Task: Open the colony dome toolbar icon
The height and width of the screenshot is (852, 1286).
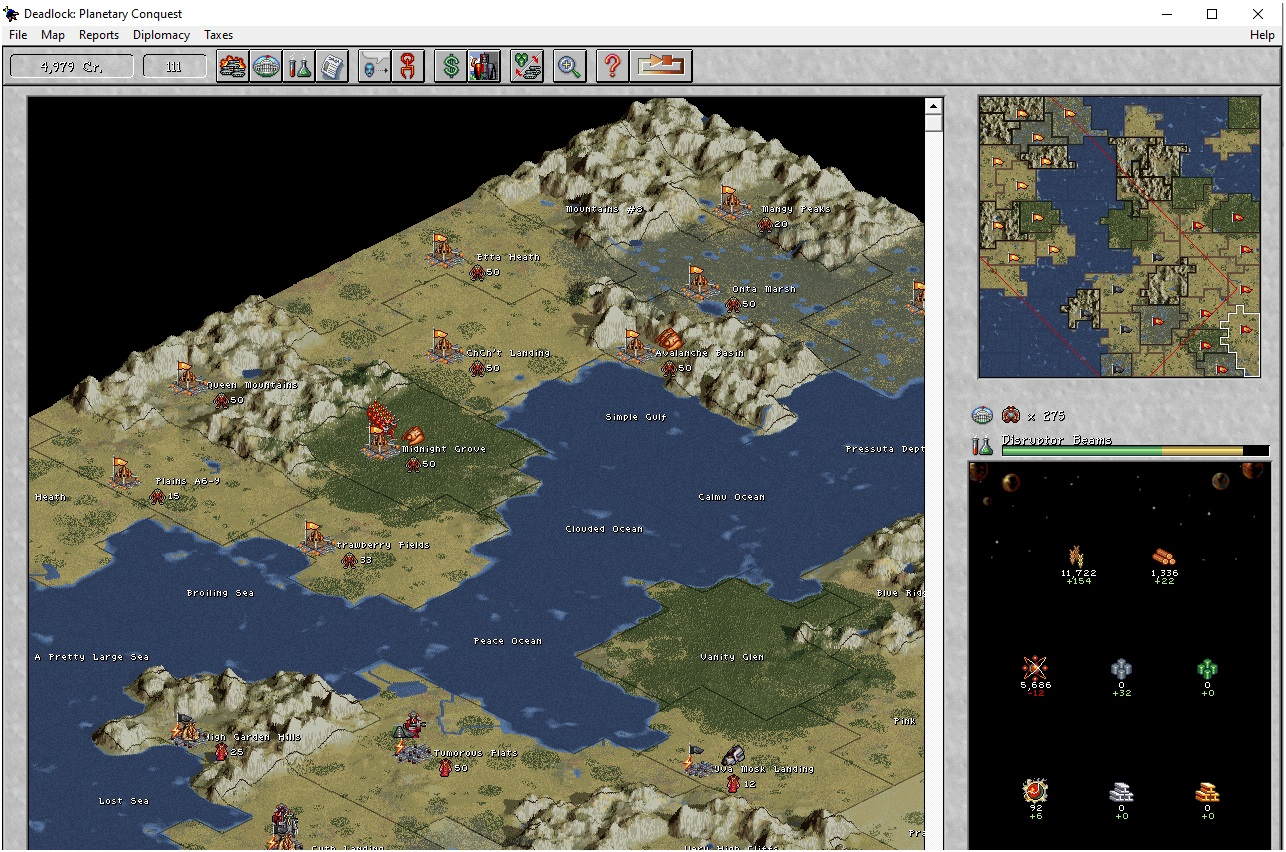Action: (x=265, y=67)
